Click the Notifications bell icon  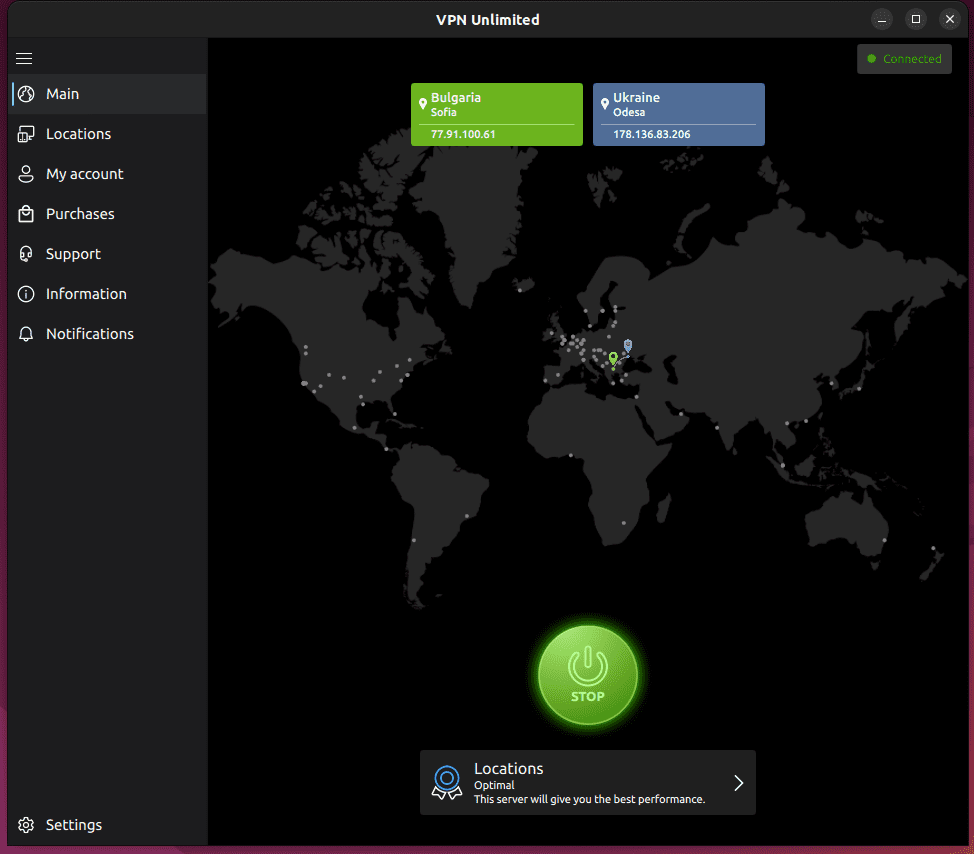pos(26,334)
